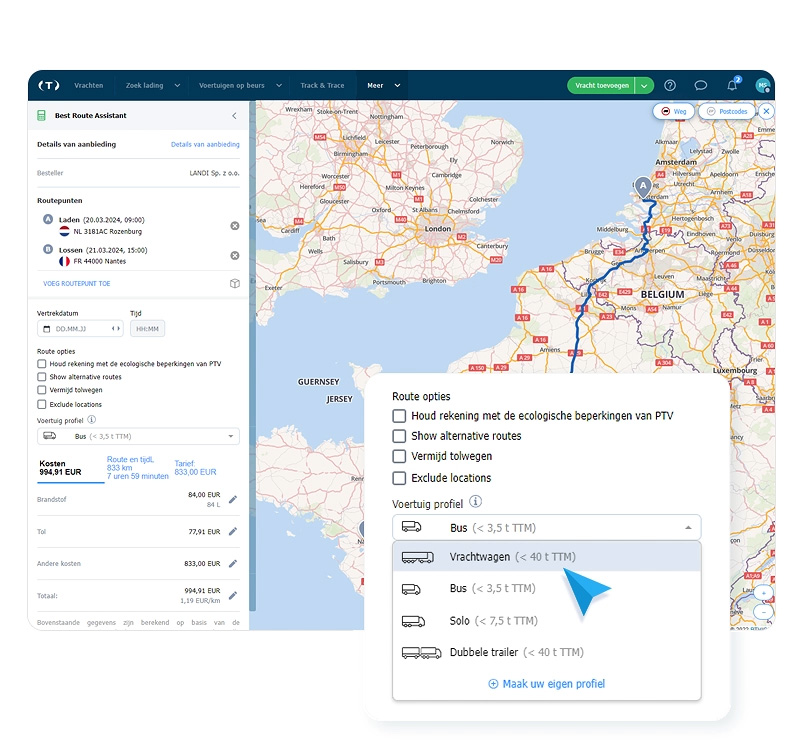Viewport: 800px width, 750px height.
Task: Remove the Laden route point A
Action: [x=235, y=226]
